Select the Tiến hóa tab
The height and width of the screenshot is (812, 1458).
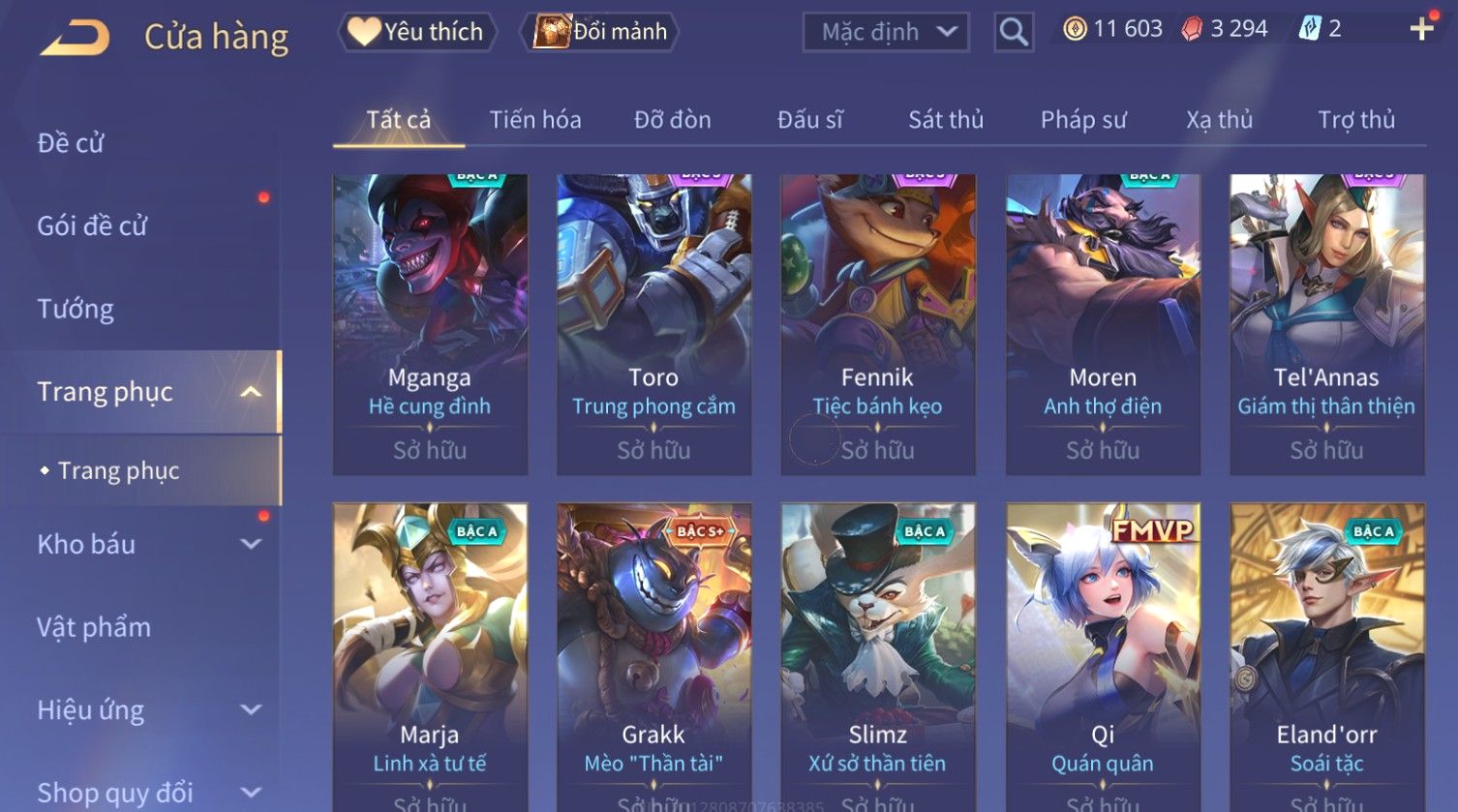(x=535, y=120)
